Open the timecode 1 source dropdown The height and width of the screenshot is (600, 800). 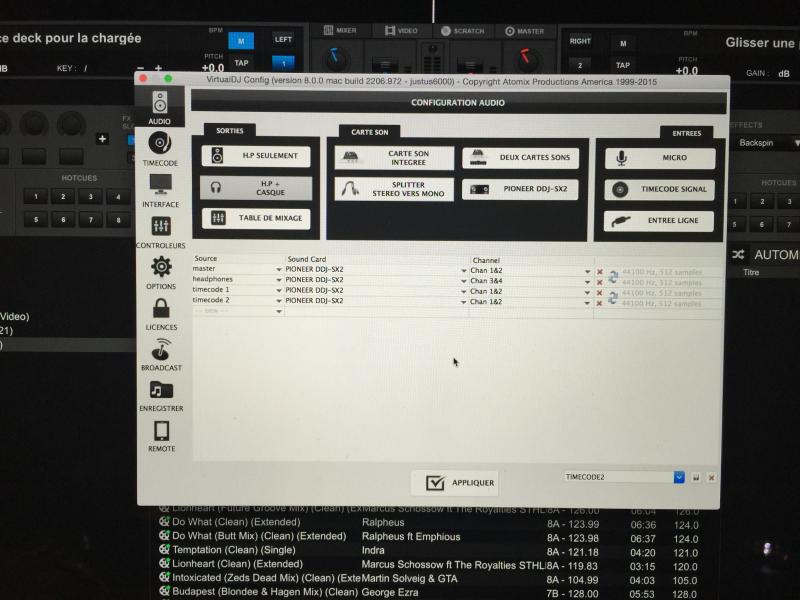tap(279, 290)
